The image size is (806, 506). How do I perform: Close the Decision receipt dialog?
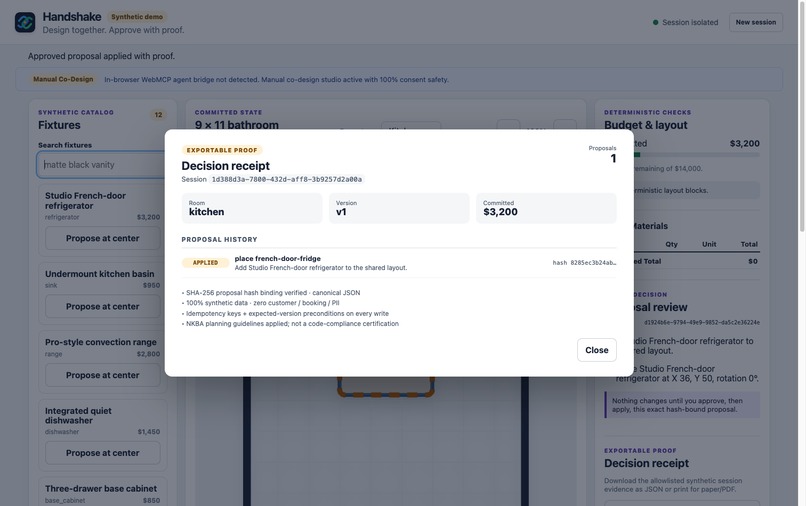596,350
